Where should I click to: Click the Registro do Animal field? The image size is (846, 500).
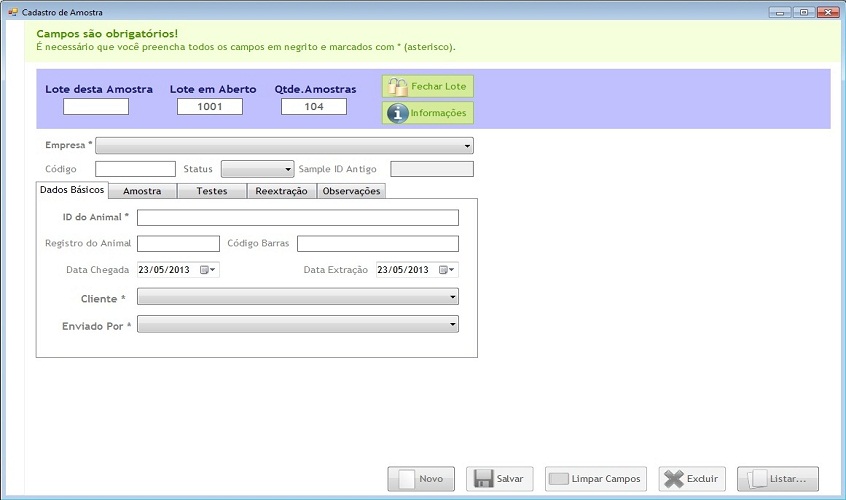179,244
